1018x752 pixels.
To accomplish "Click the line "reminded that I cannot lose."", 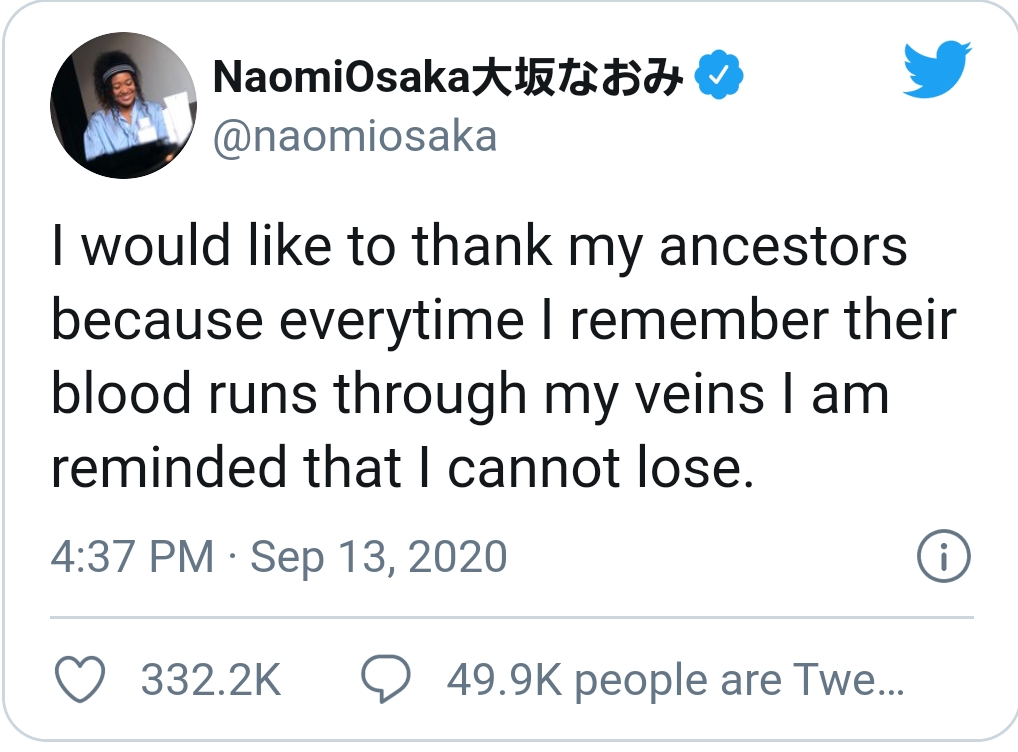I will (402, 467).
